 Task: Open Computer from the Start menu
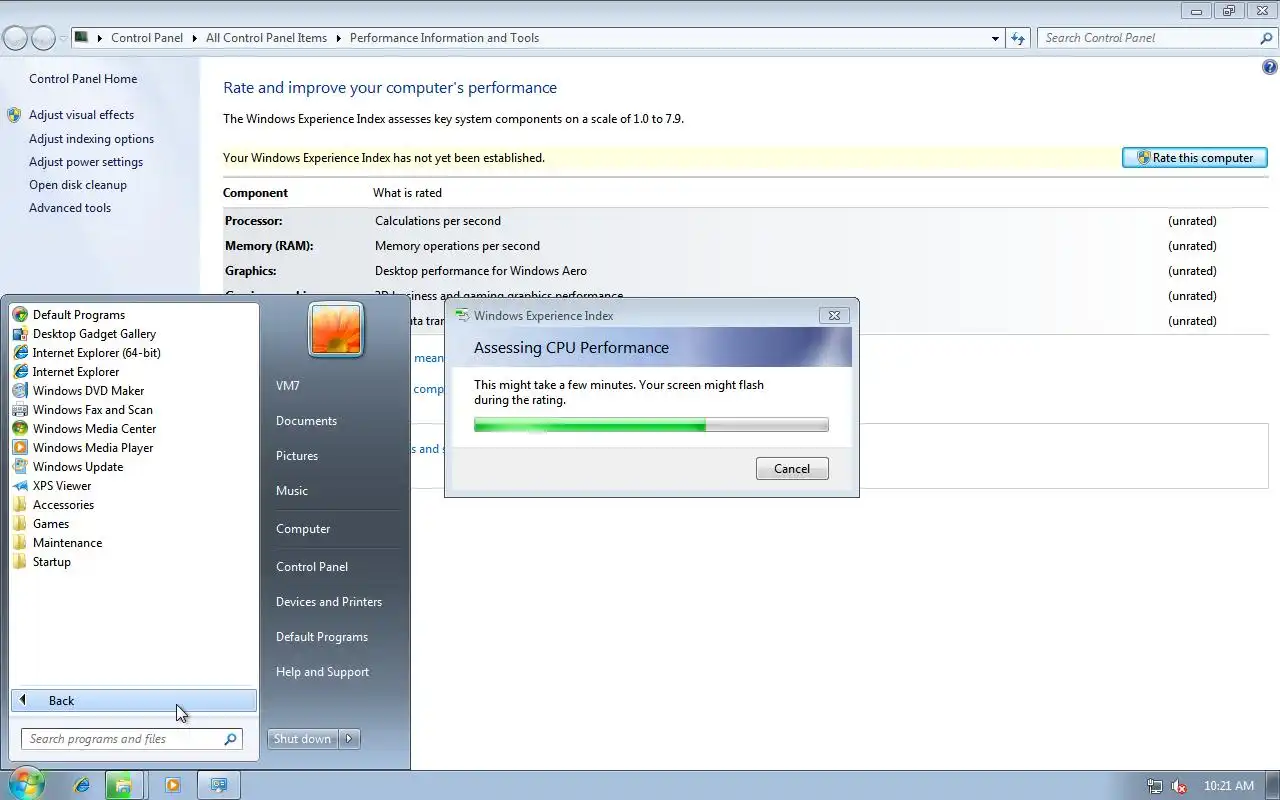coord(303,529)
